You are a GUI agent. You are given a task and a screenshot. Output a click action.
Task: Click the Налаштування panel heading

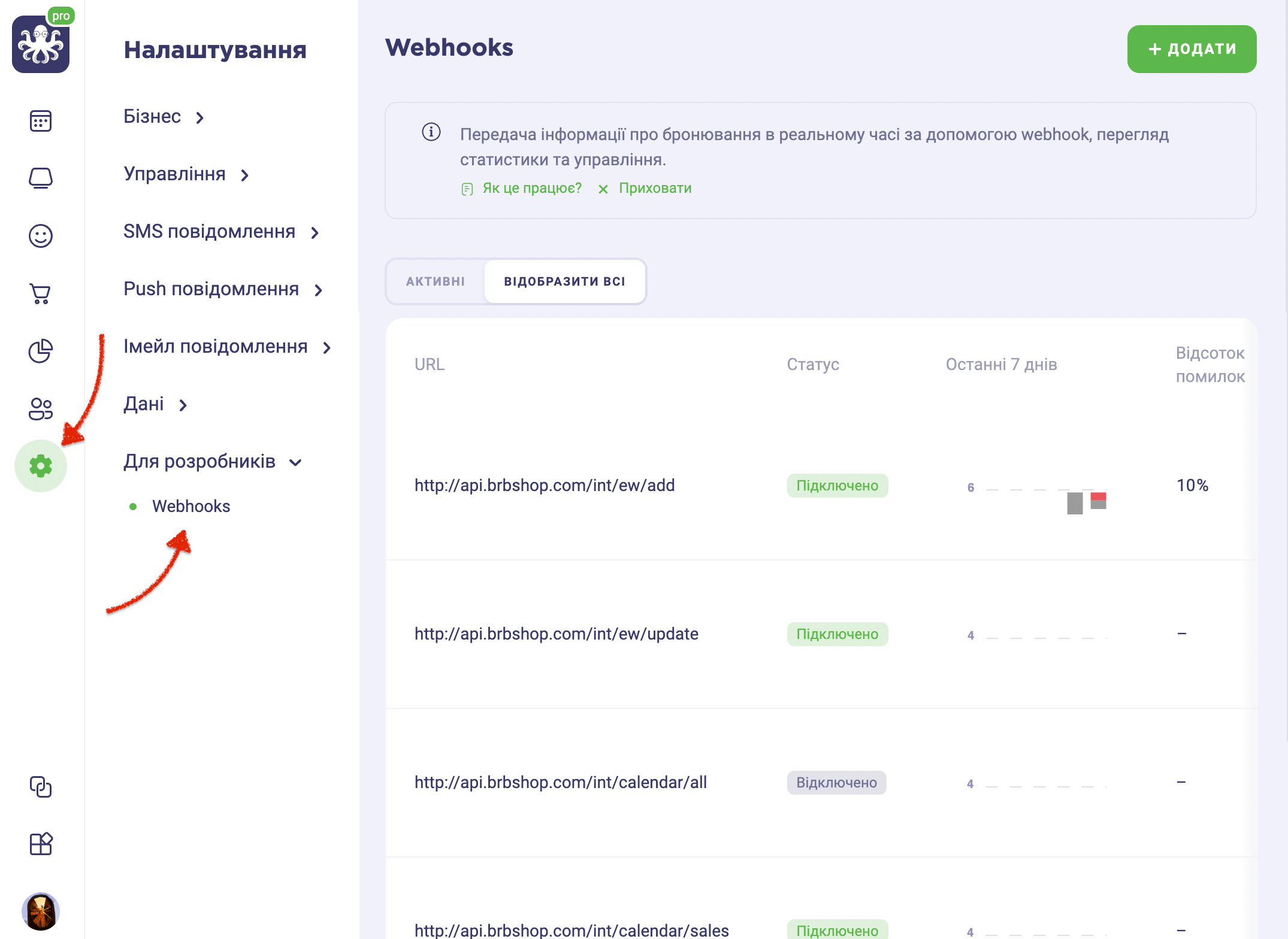(215, 50)
